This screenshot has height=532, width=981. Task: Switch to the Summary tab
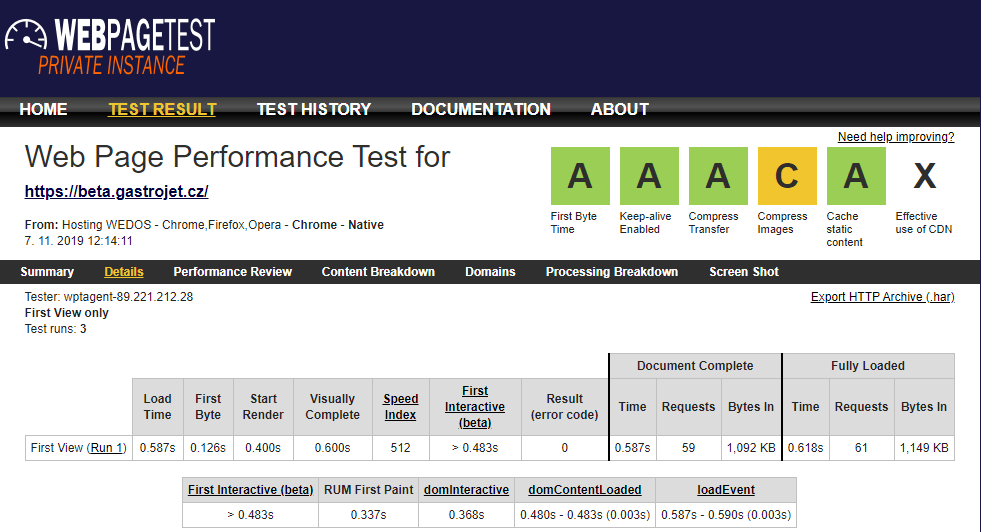(47, 272)
